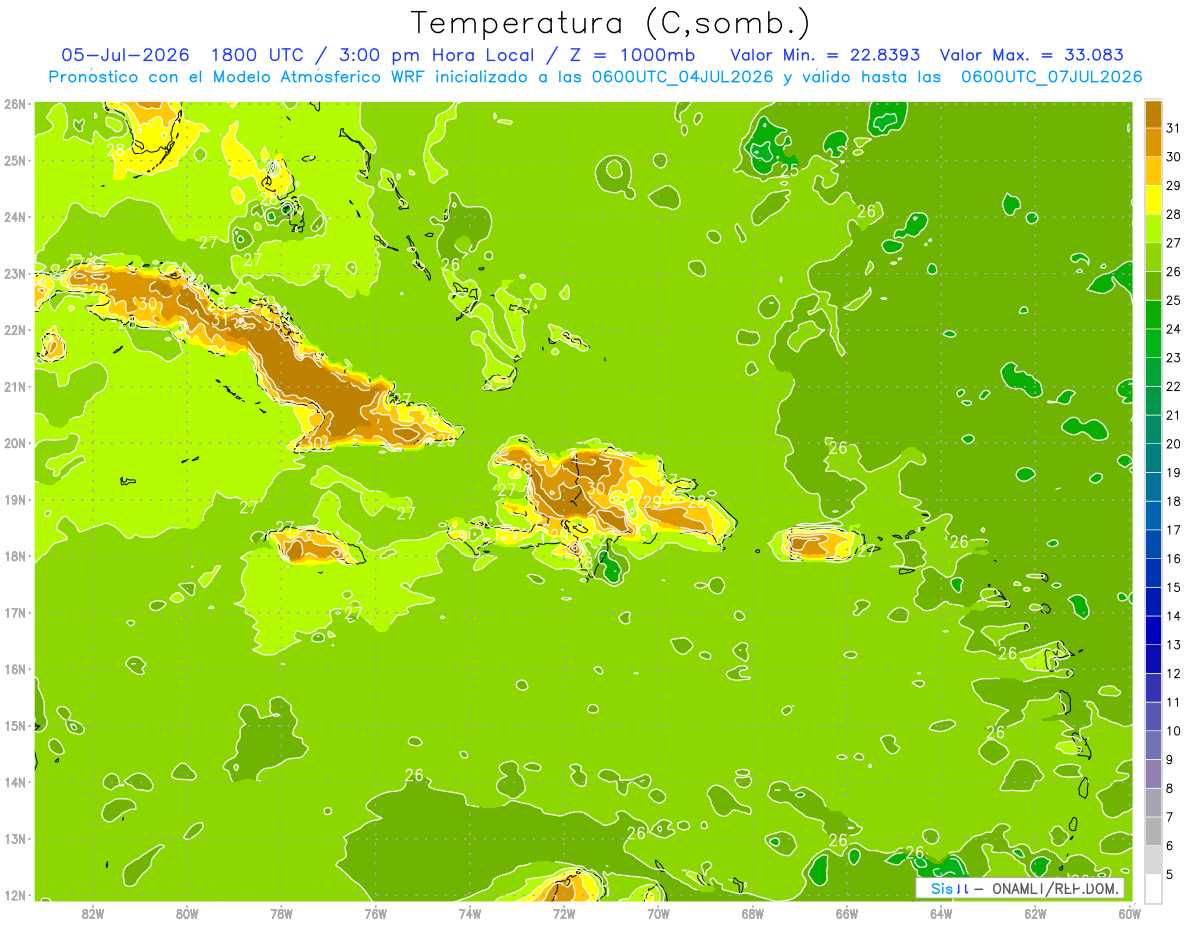Click the '26N' latitude axis label

[14, 104]
